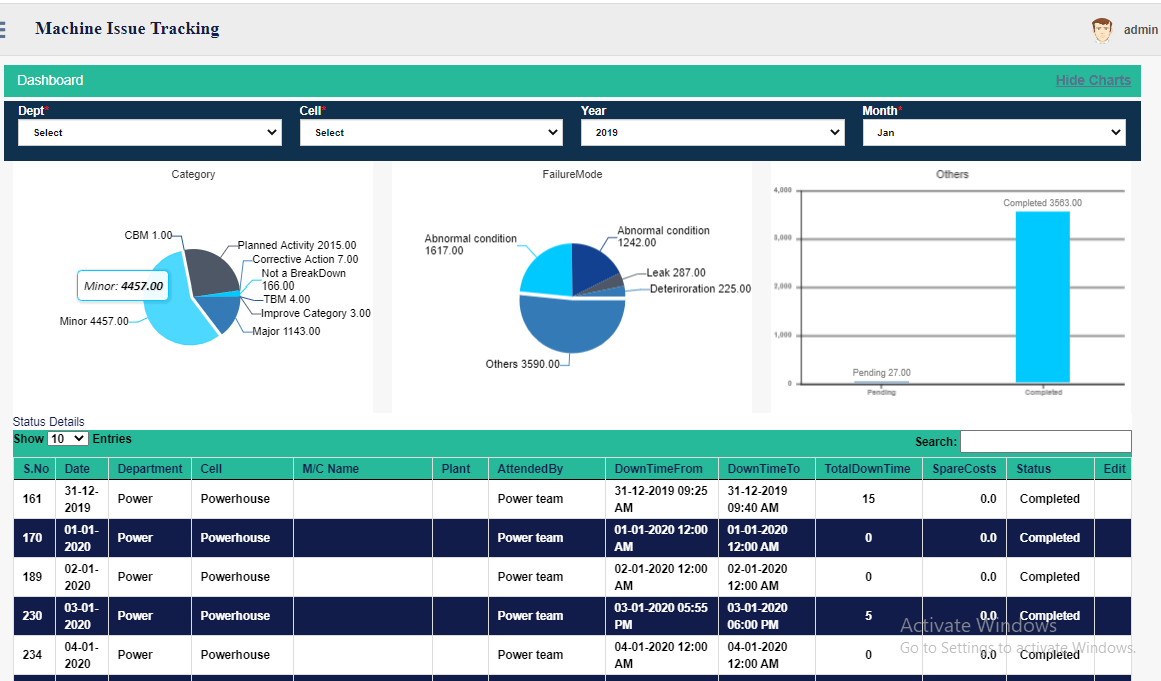Click the admin username label
1161x681 pixels.
[1140, 30]
